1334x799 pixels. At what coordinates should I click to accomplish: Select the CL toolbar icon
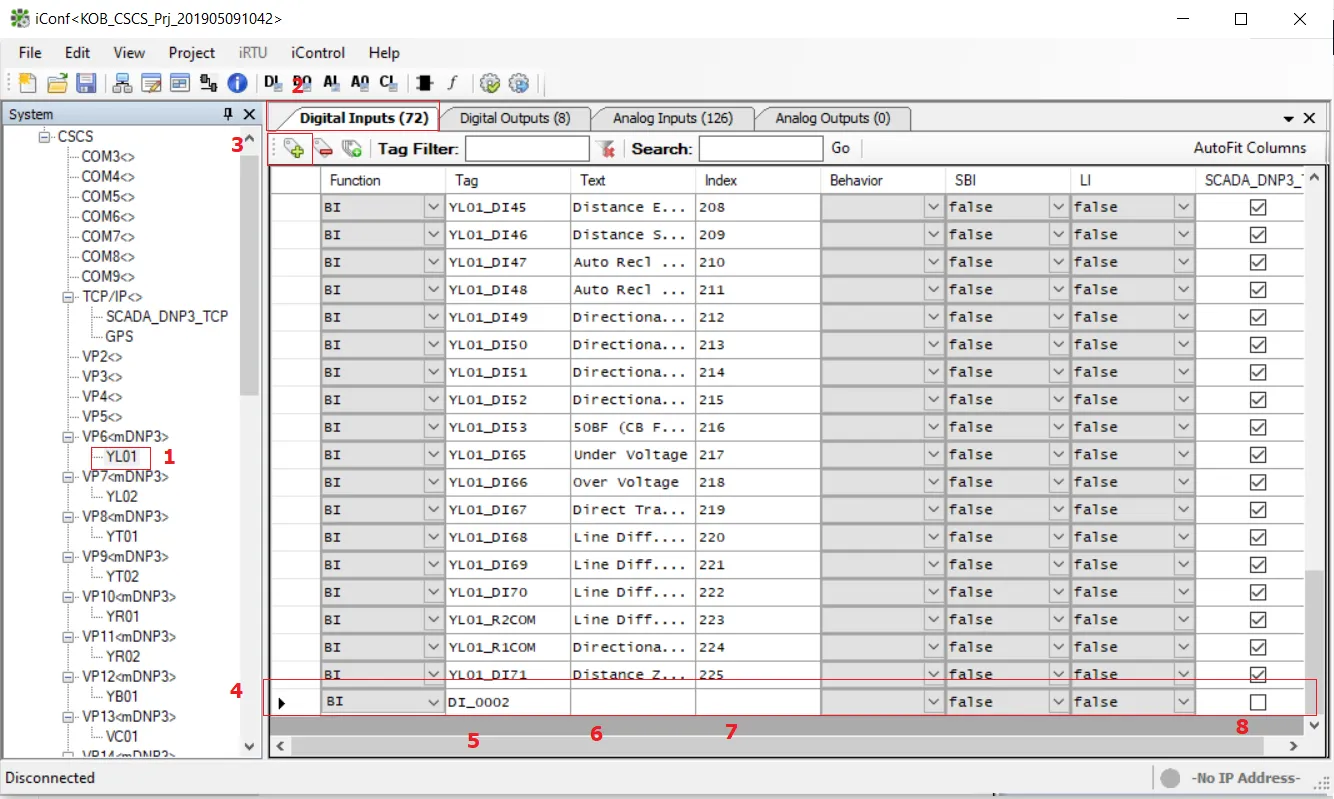[389, 83]
